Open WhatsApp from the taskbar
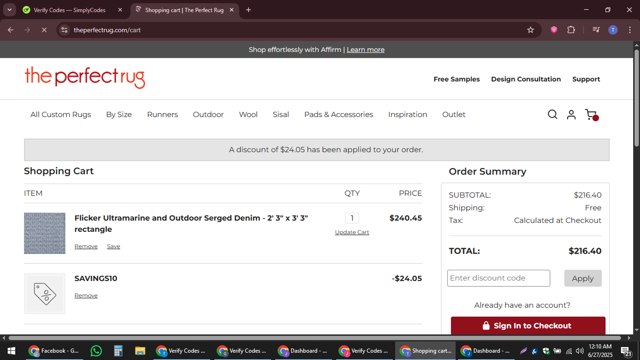Image resolution: width=640 pixels, height=360 pixels. (96, 351)
